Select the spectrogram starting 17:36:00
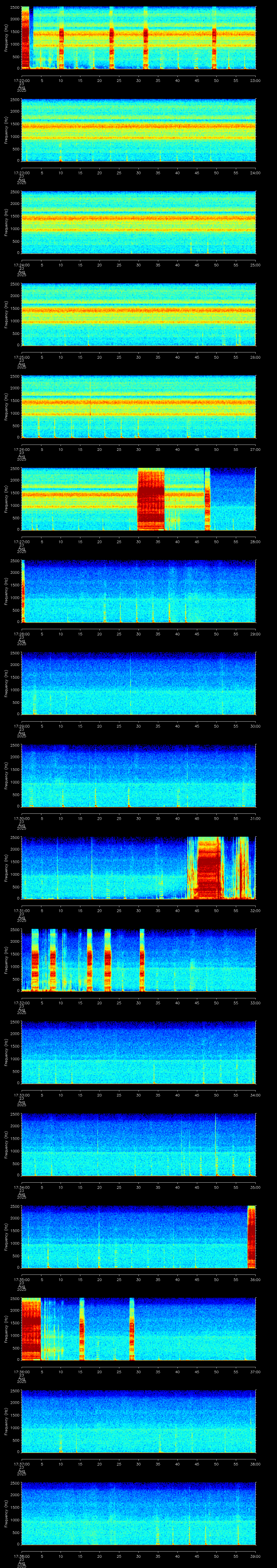 pos(138,1329)
